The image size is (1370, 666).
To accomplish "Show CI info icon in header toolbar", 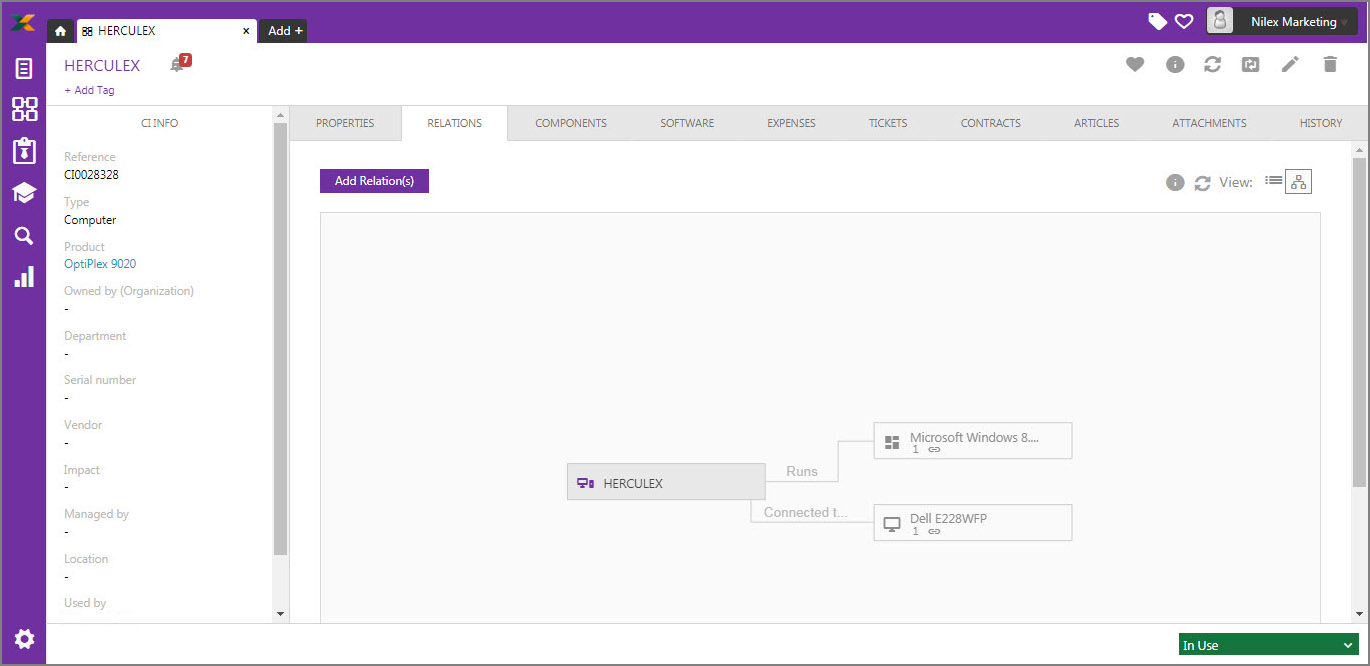I will (x=1175, y=64).
